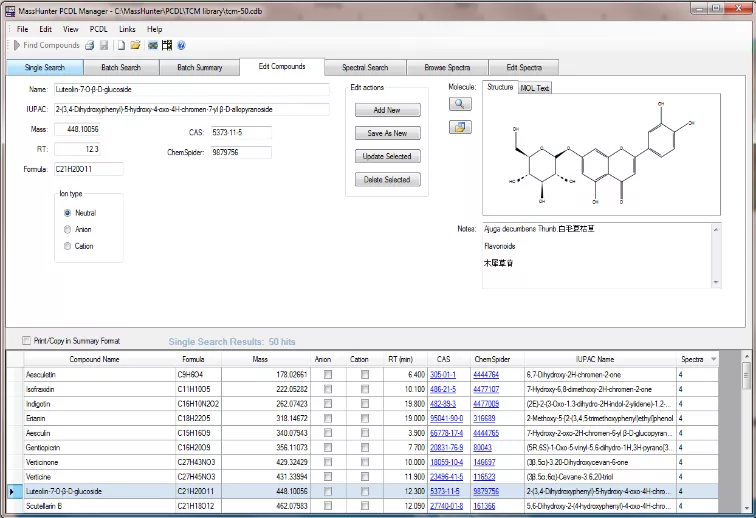
Task: Click the green database icon in toolbar
Action: click(x=153, y=45)
